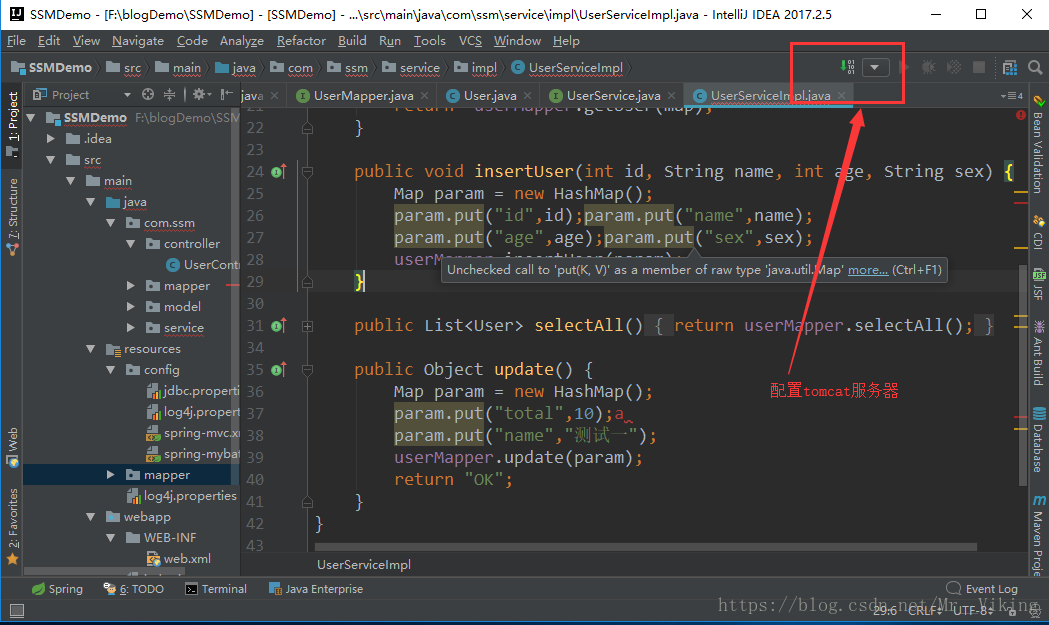
Task: Toggle the Web side tab
Action: pos(13,447)
